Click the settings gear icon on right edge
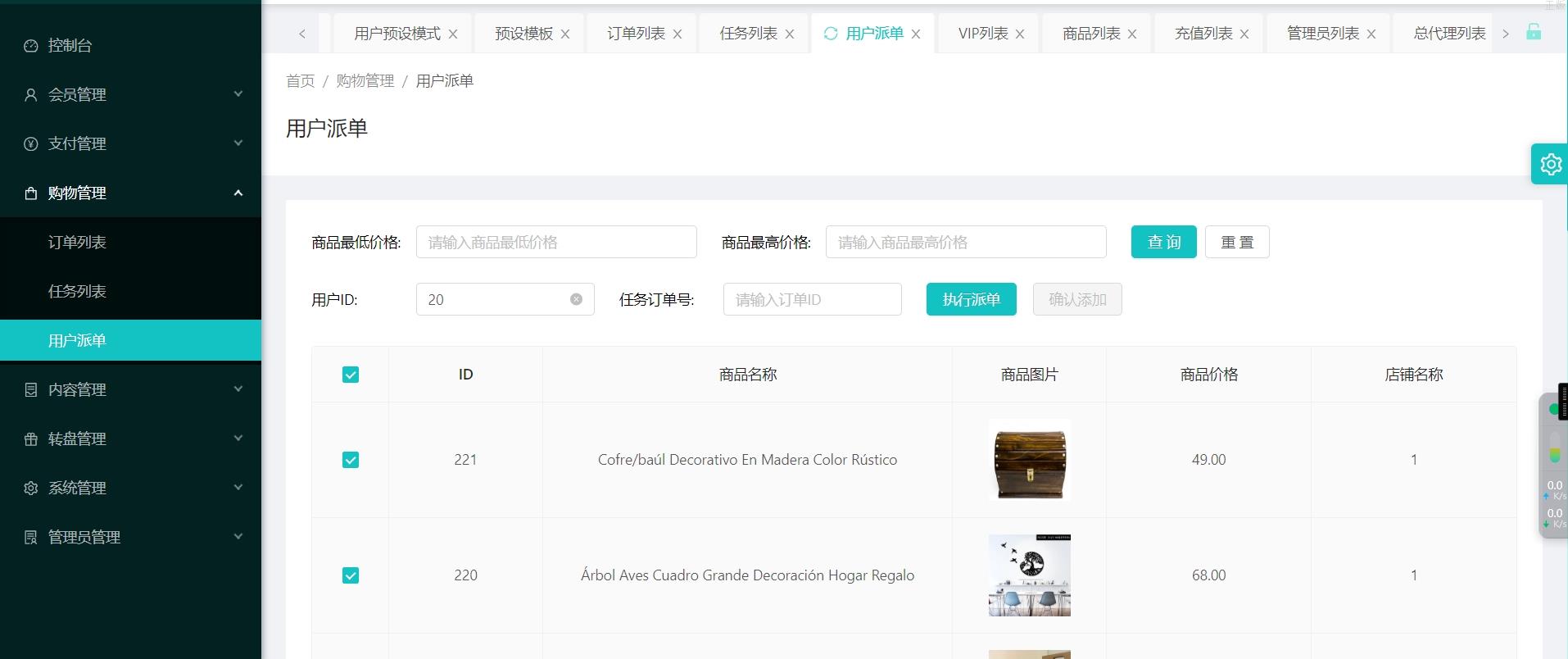 pos(1550,164)
